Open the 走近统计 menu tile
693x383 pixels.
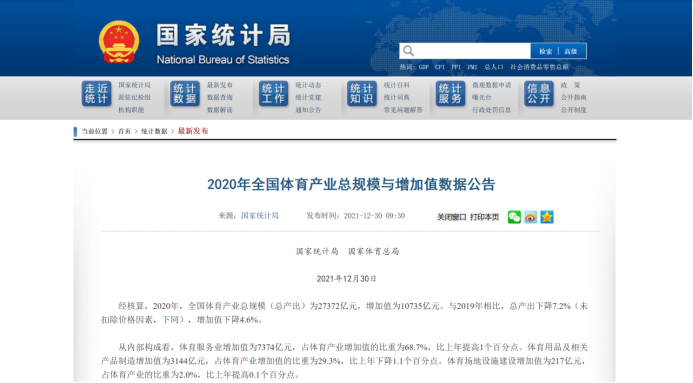(96, 94)
